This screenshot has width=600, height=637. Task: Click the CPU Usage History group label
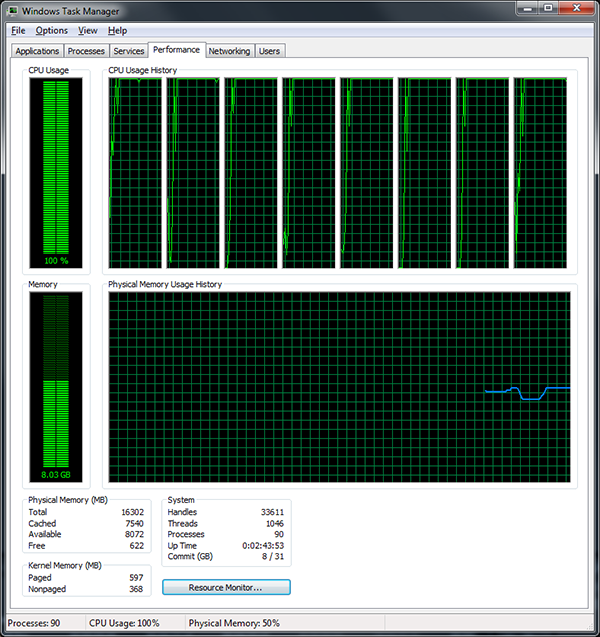pos(143,70)
